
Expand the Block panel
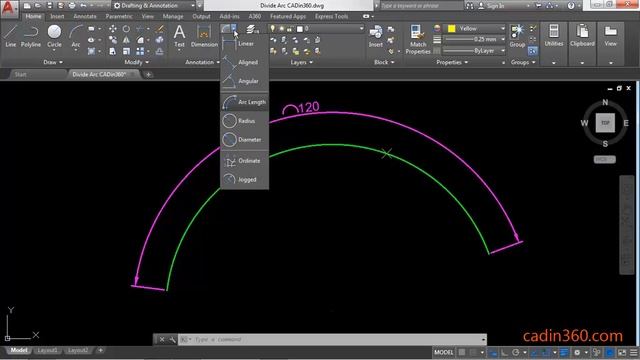click(x=384, y=62)
